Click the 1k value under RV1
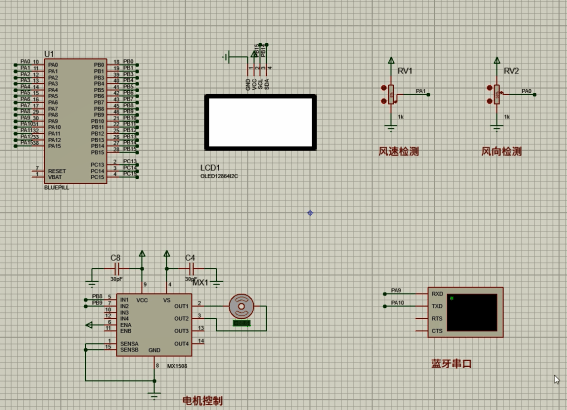The image size is (567, 410). point(401,117)
